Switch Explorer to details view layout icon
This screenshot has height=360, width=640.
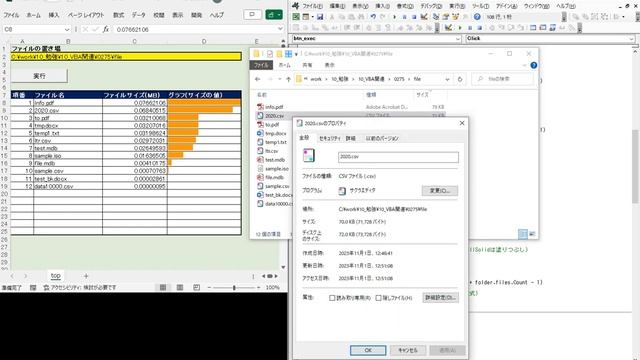click(x=522, y=234)
